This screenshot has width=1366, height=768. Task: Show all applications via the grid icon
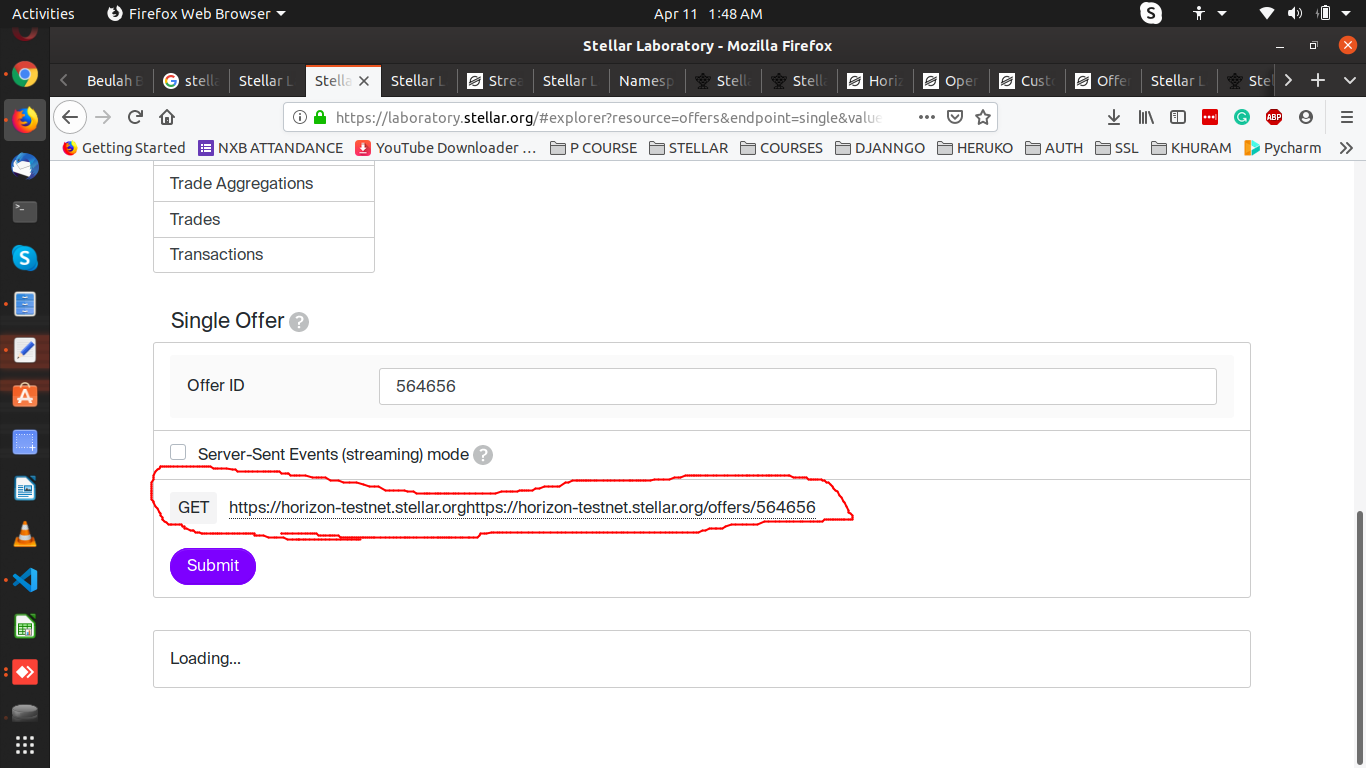point(24,744)
